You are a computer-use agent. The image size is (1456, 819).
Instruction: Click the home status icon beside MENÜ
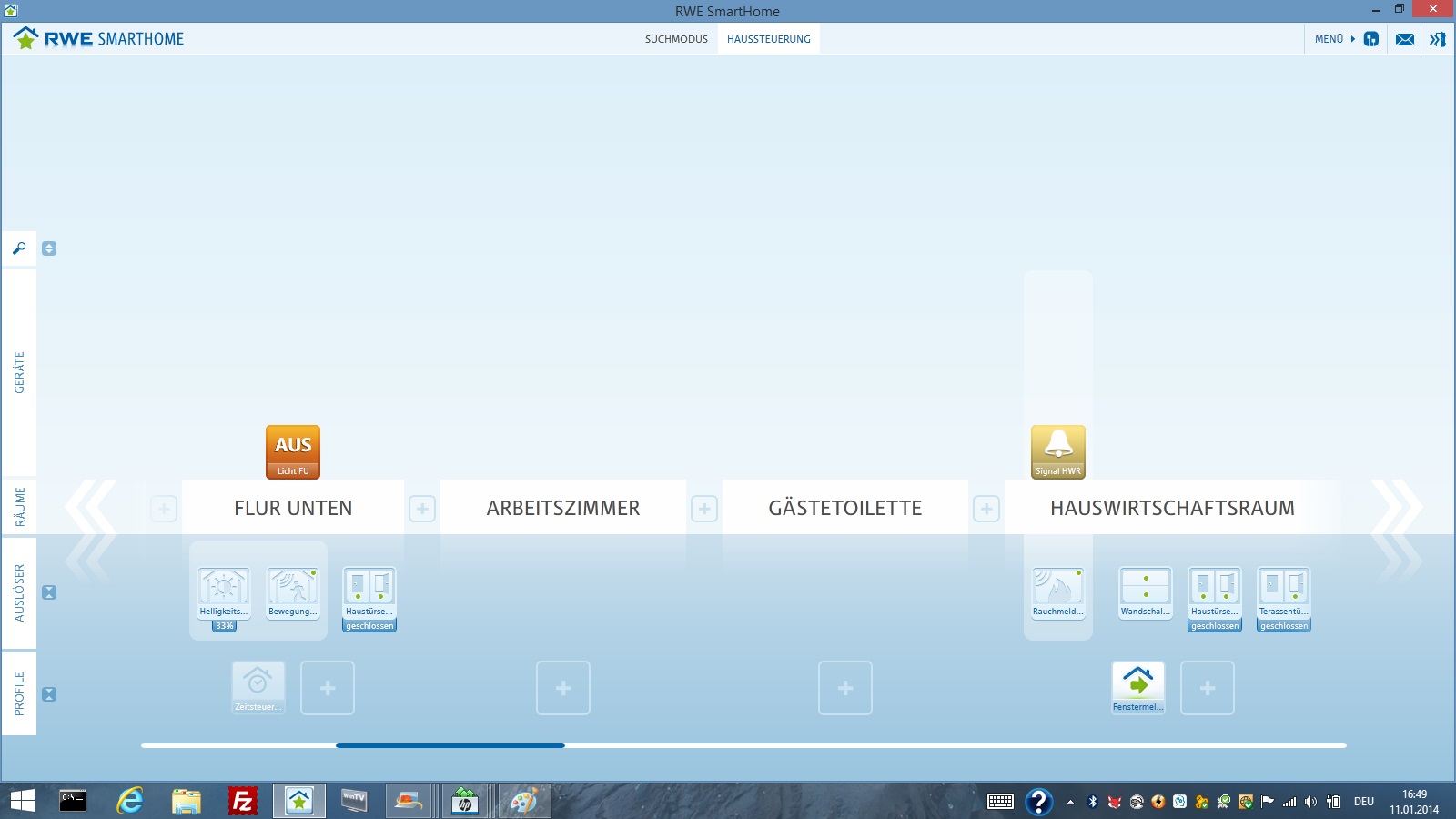1371,39
